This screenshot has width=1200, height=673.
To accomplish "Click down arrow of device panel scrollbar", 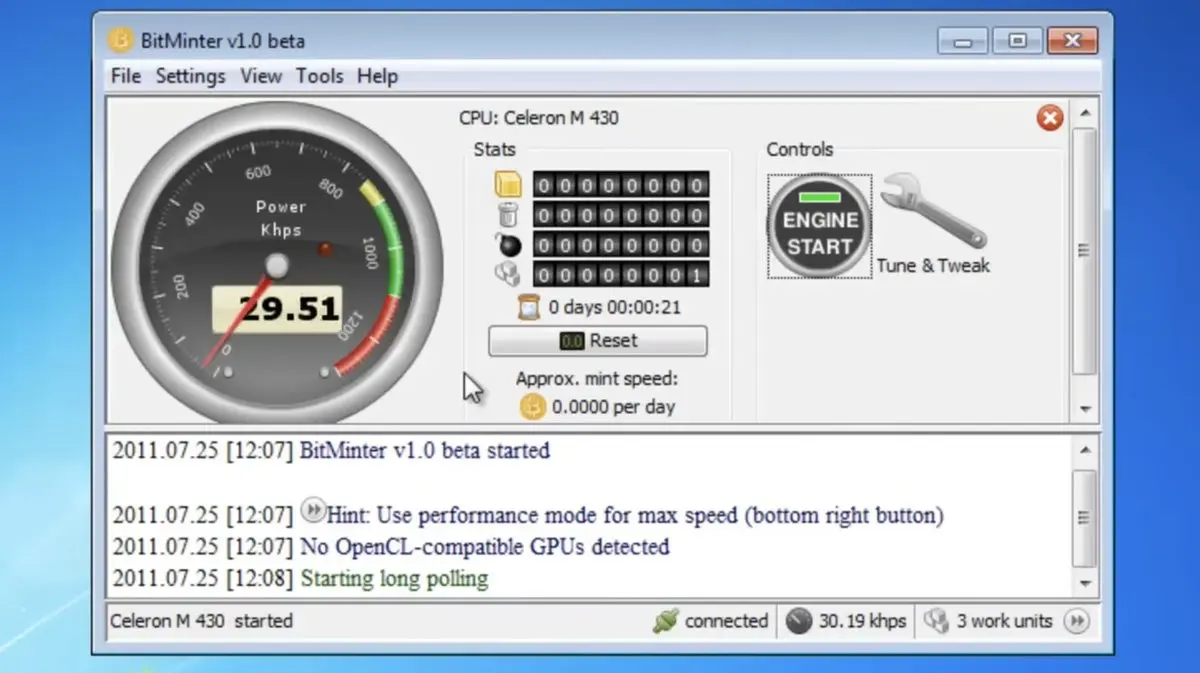I will click(x=1085, y=409).
